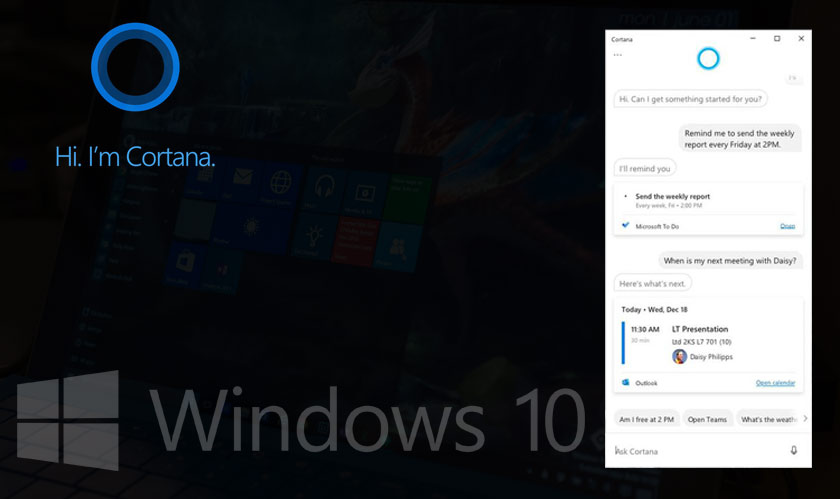The width and height of the screenshot is (840, 499).
Task: Click the 'Today • Wed, Dec 18' date heading
Action: (x=654, y=309)
